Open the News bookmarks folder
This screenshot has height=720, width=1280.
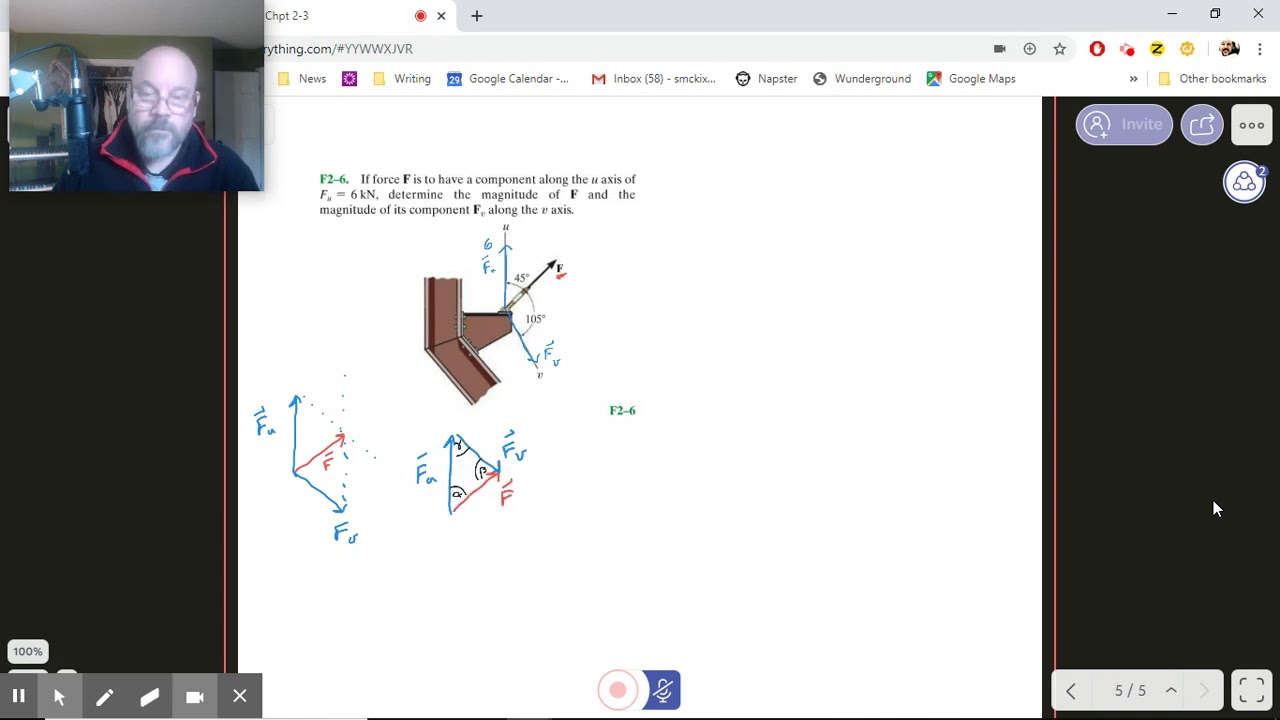coord(302,79)
